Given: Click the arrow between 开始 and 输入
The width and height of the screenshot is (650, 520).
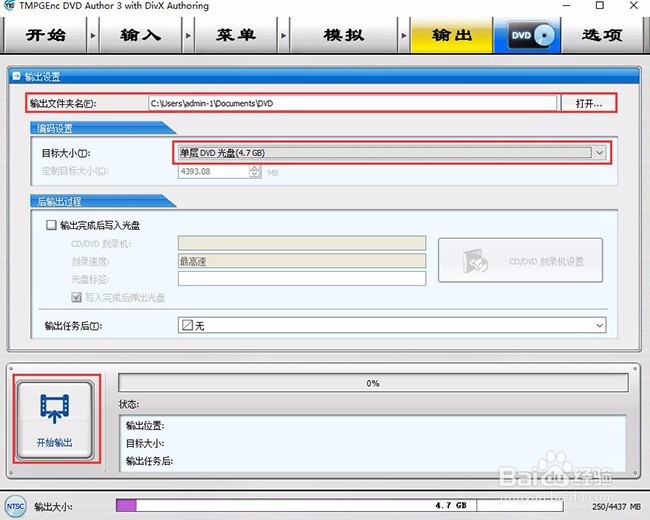Looking at the screenshot, I should click(x=93, y=36).
